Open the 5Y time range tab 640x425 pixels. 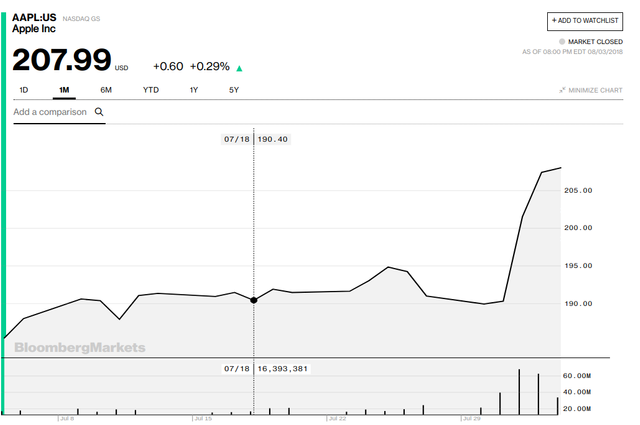point(234,90)
